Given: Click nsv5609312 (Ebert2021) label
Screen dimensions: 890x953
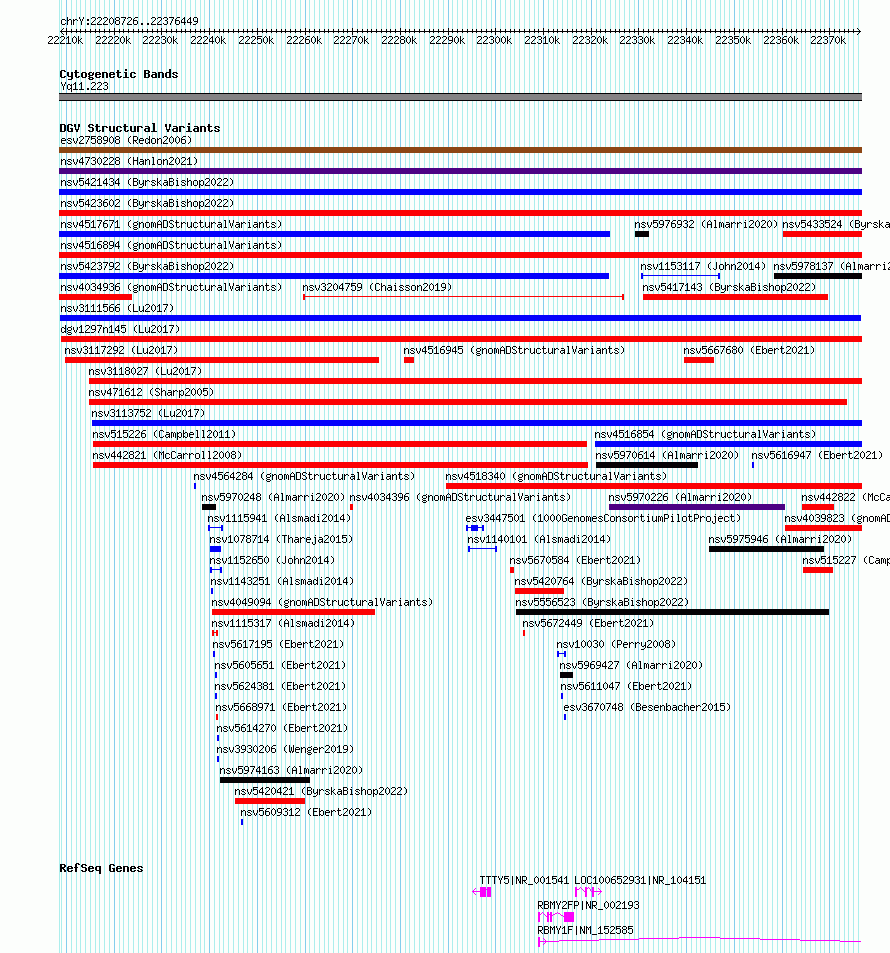Looking at the screenshot, I should coord(306,811).
